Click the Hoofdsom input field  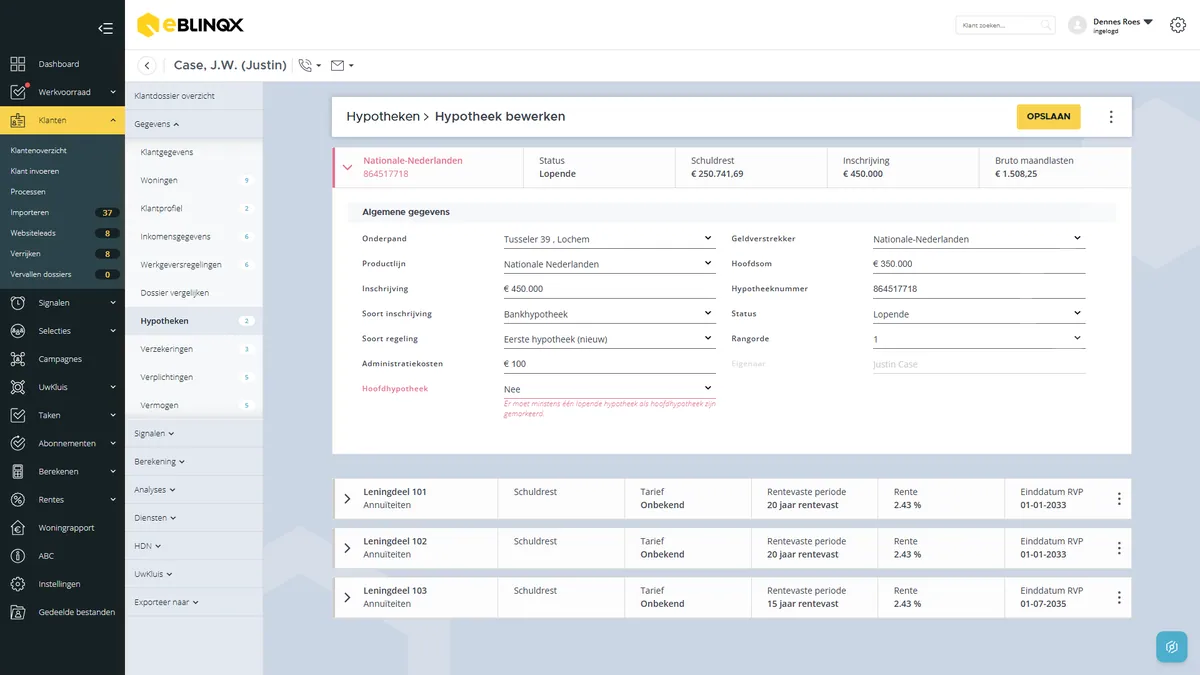978,264
